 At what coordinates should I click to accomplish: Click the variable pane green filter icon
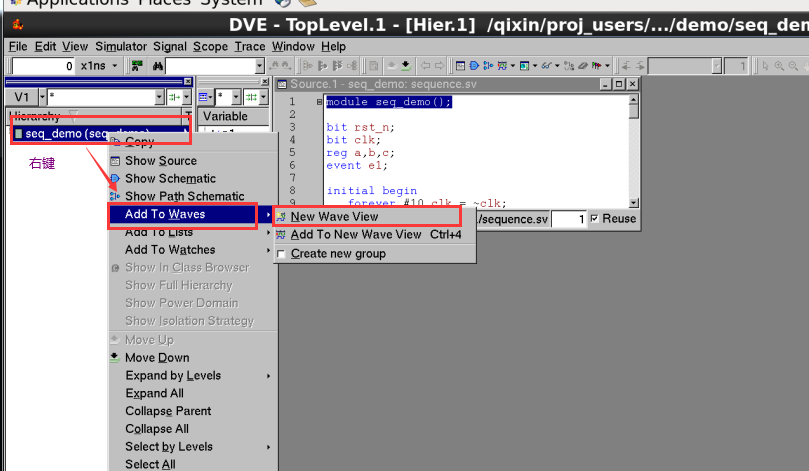pos(251,97)
